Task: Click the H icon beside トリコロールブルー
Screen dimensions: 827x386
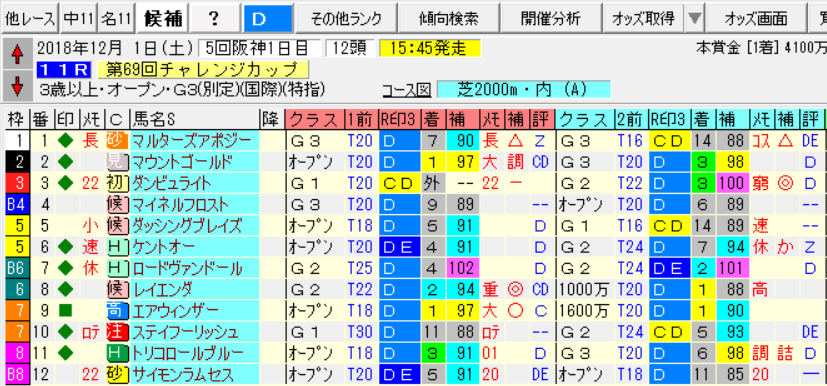Action: click(118, 354)
